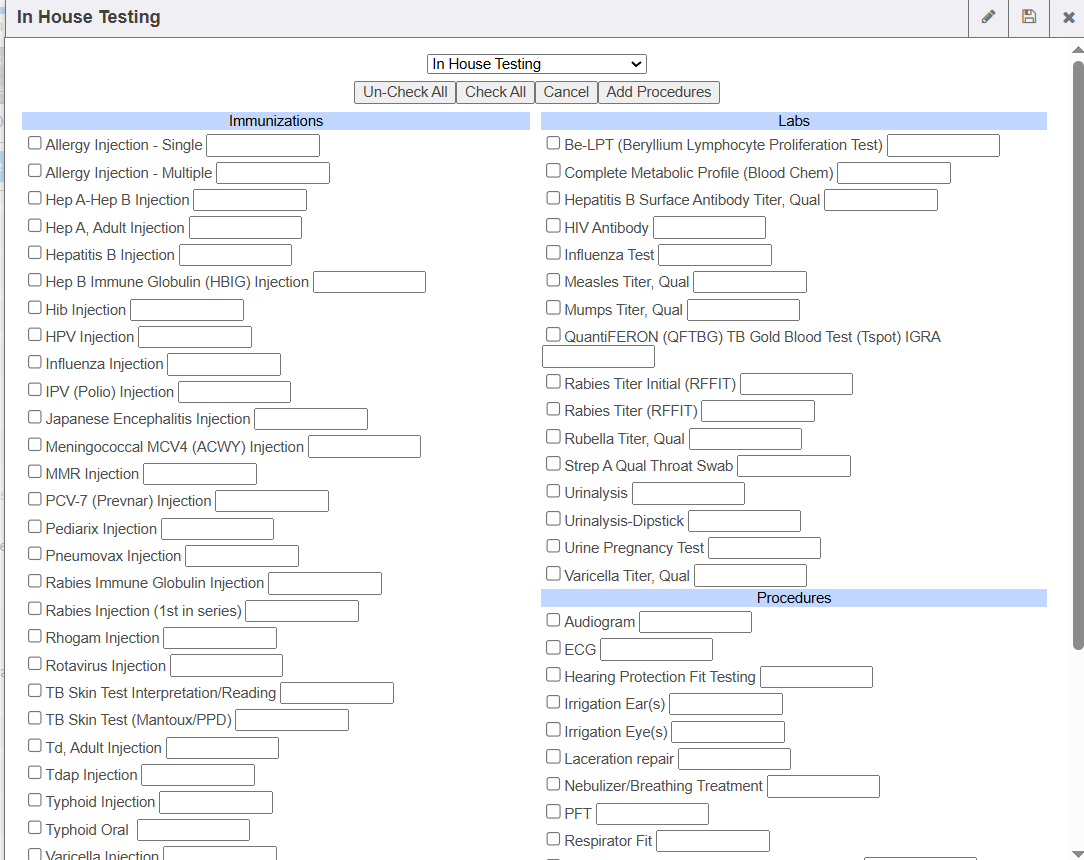Tick the HIV Antibody checkbox
1084x860 pixels.
[553, 226]
